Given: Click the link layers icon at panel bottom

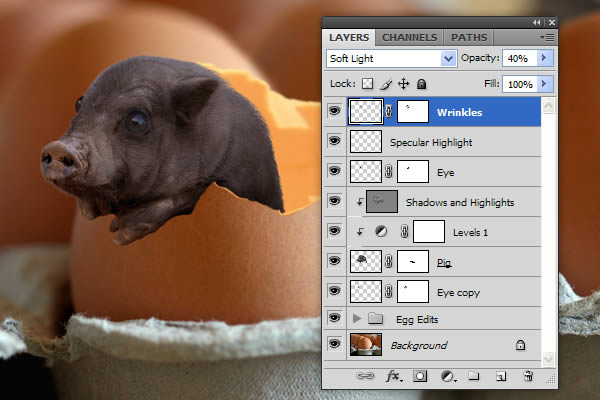Looking at the screenshot, I should (365, 376).
